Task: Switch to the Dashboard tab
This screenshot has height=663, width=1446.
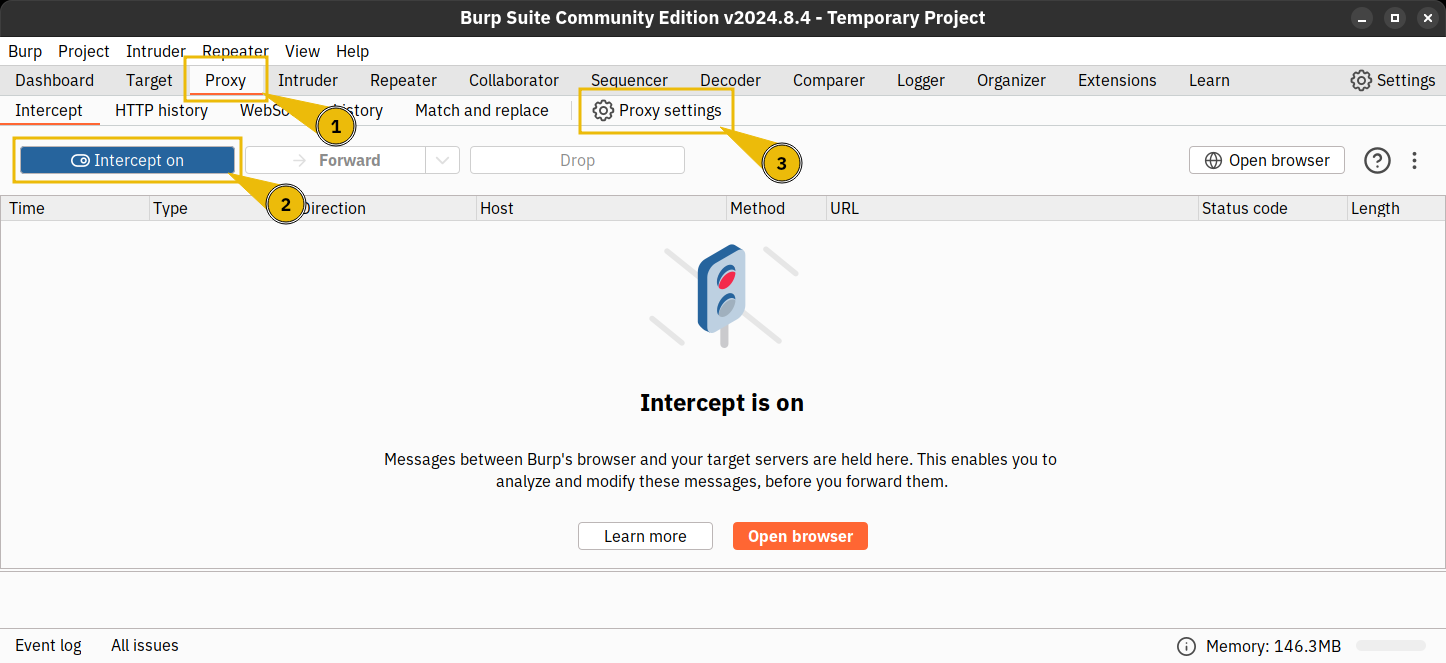Action: click(x=55, y=80)
